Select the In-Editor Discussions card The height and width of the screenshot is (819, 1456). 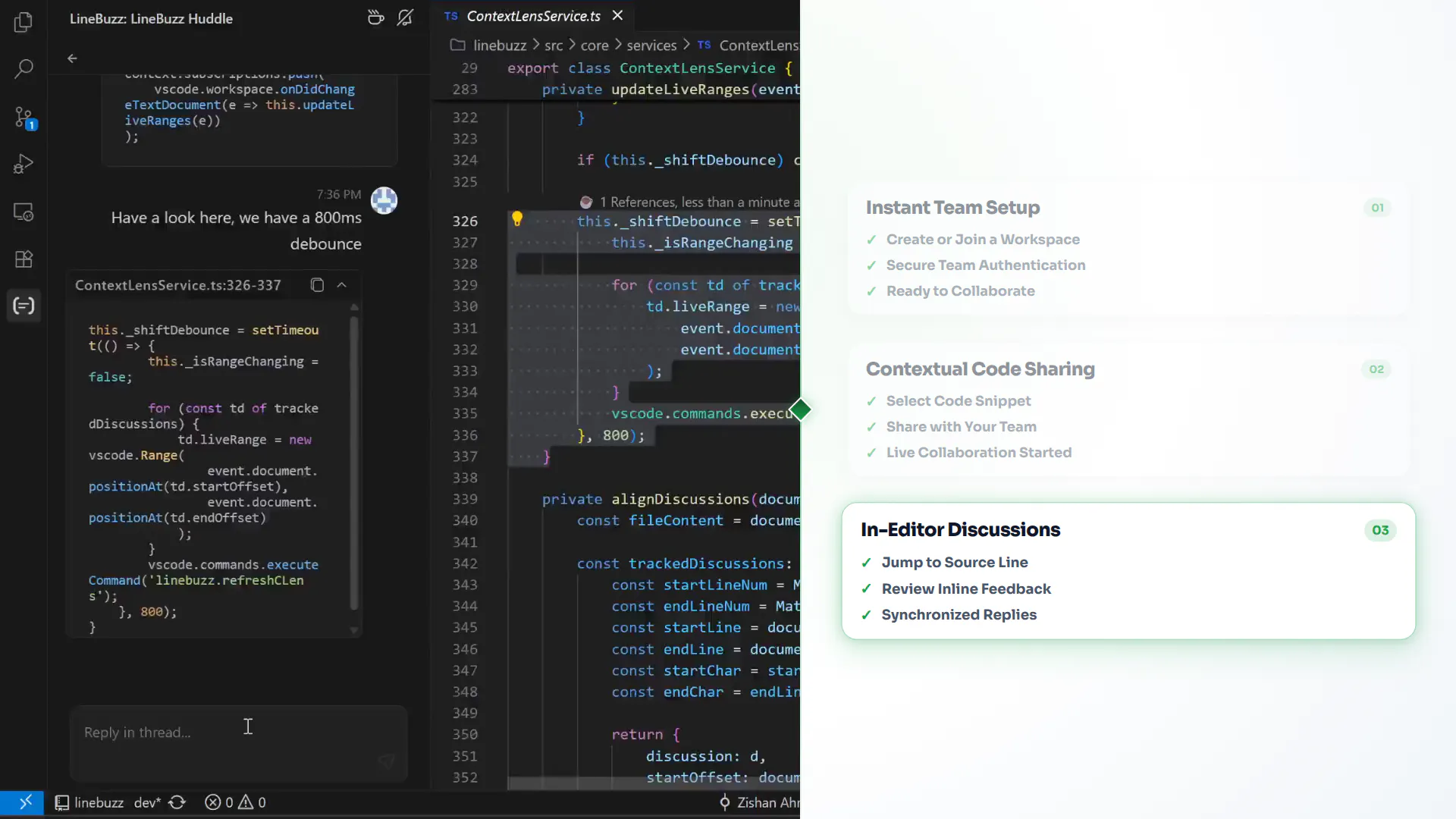point(1128,571)
